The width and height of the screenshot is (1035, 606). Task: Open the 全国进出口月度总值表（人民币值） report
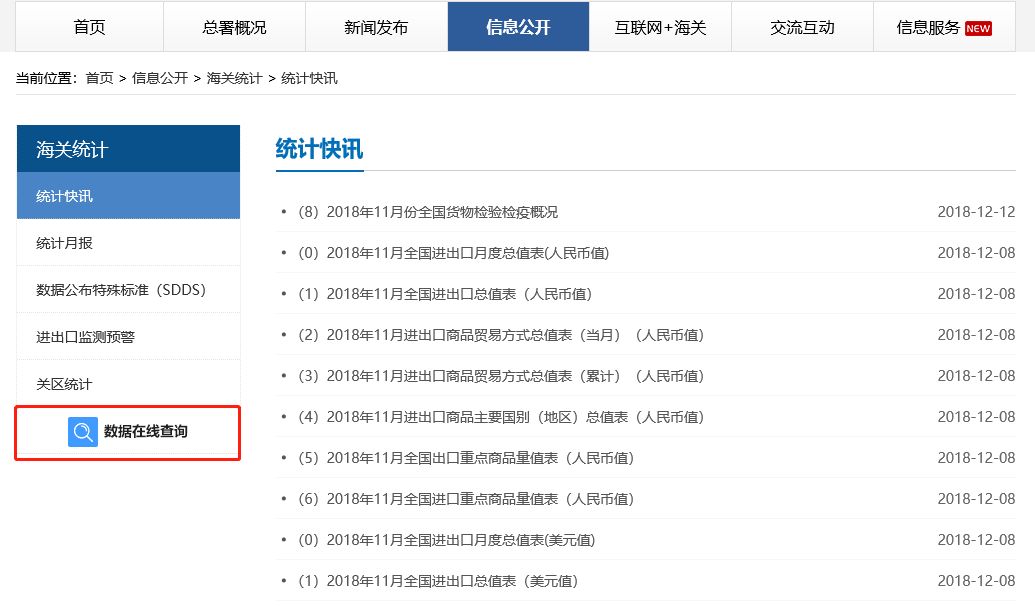[x=449, y=252]
